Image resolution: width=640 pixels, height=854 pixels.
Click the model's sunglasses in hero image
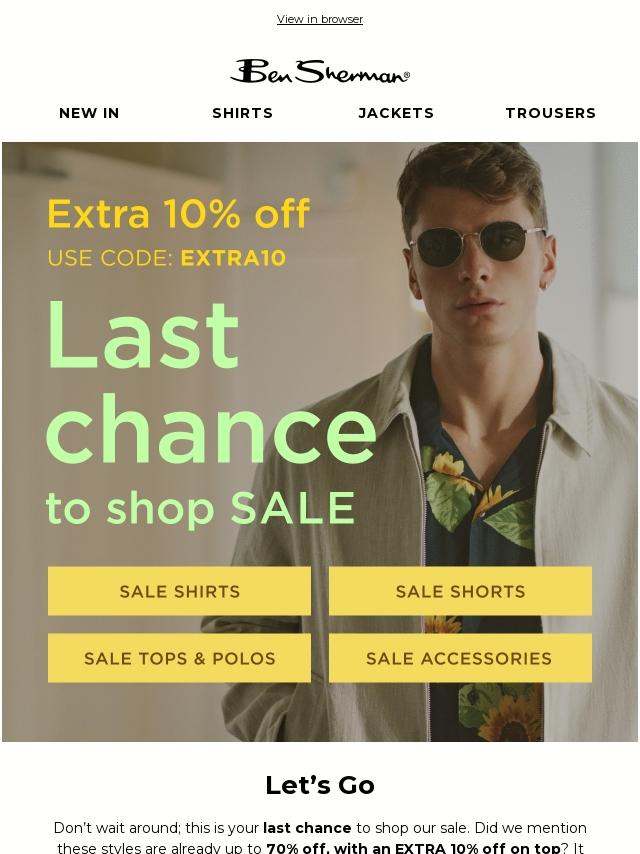click(x=476, y=242)
